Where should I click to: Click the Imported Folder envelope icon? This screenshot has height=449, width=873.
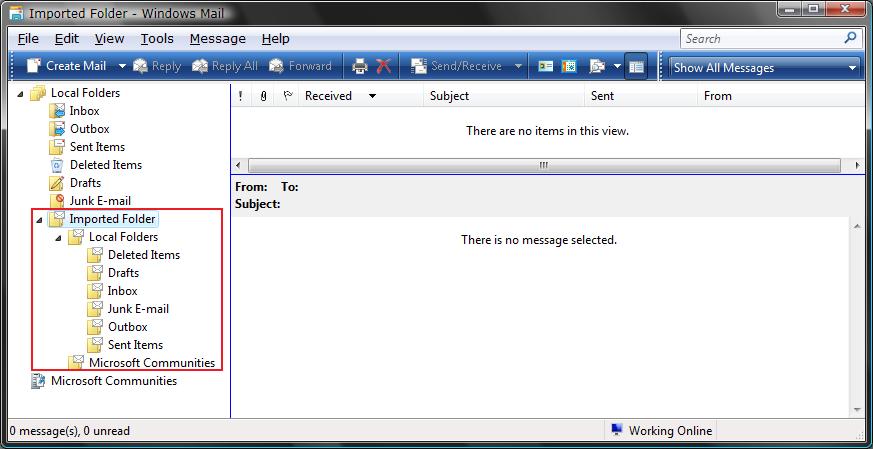pyautogui.click(x=57, y=218)
